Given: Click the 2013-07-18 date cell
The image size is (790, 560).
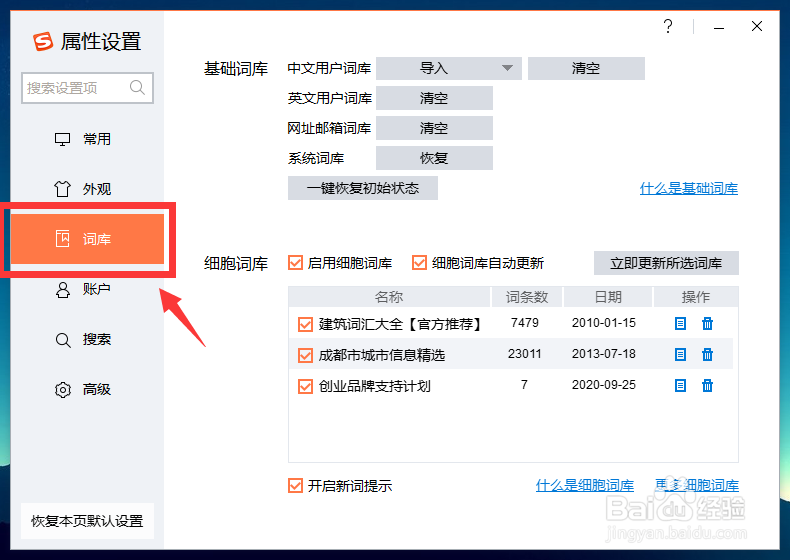Looking at the screenshot, I should [x=604, y=354].
